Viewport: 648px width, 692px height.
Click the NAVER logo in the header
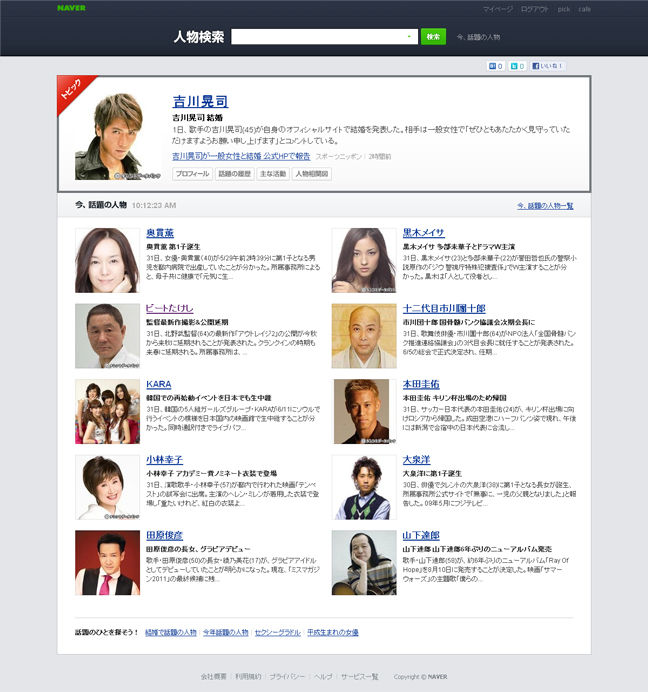pos(71,8)
